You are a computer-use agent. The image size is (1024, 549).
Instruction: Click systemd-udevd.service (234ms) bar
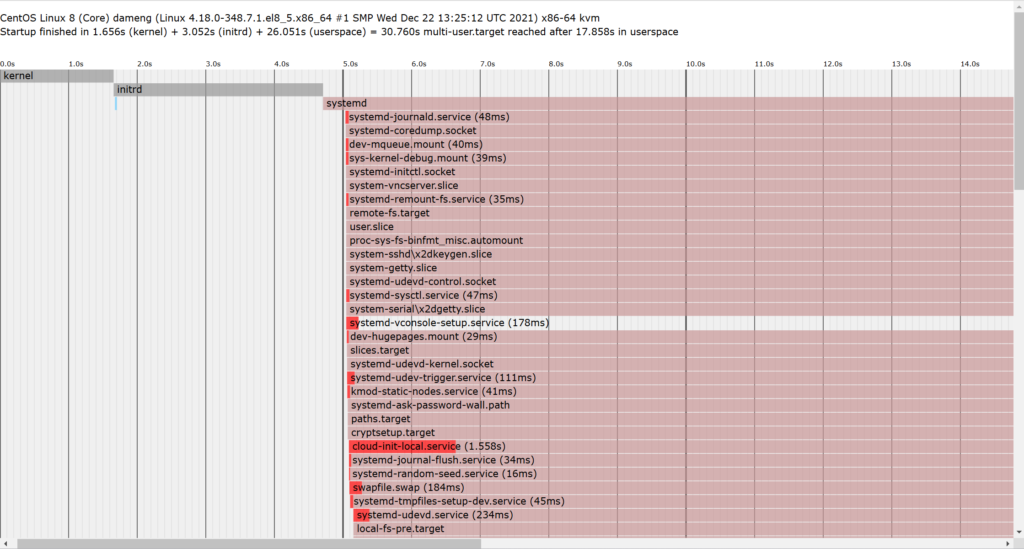433,515
